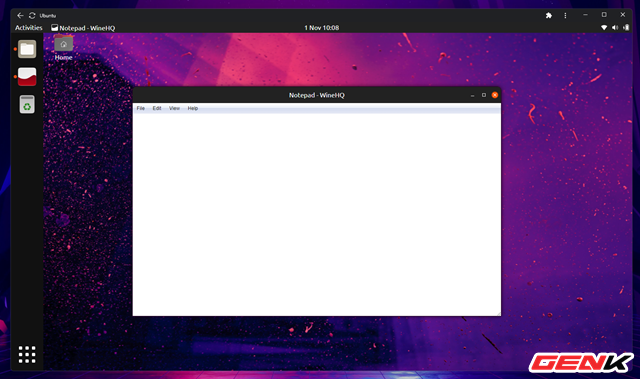Viewport: 640px width, 379px height.
Task: Click the volume icon in top bar
Action: 615,28
